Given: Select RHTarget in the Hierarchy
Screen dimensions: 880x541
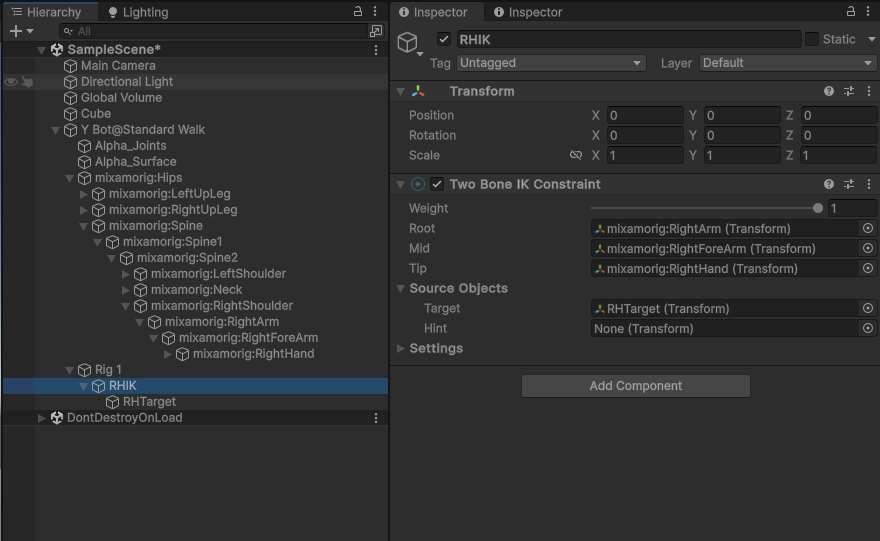Looking at the screenshot, I should (x=149, y=402).
